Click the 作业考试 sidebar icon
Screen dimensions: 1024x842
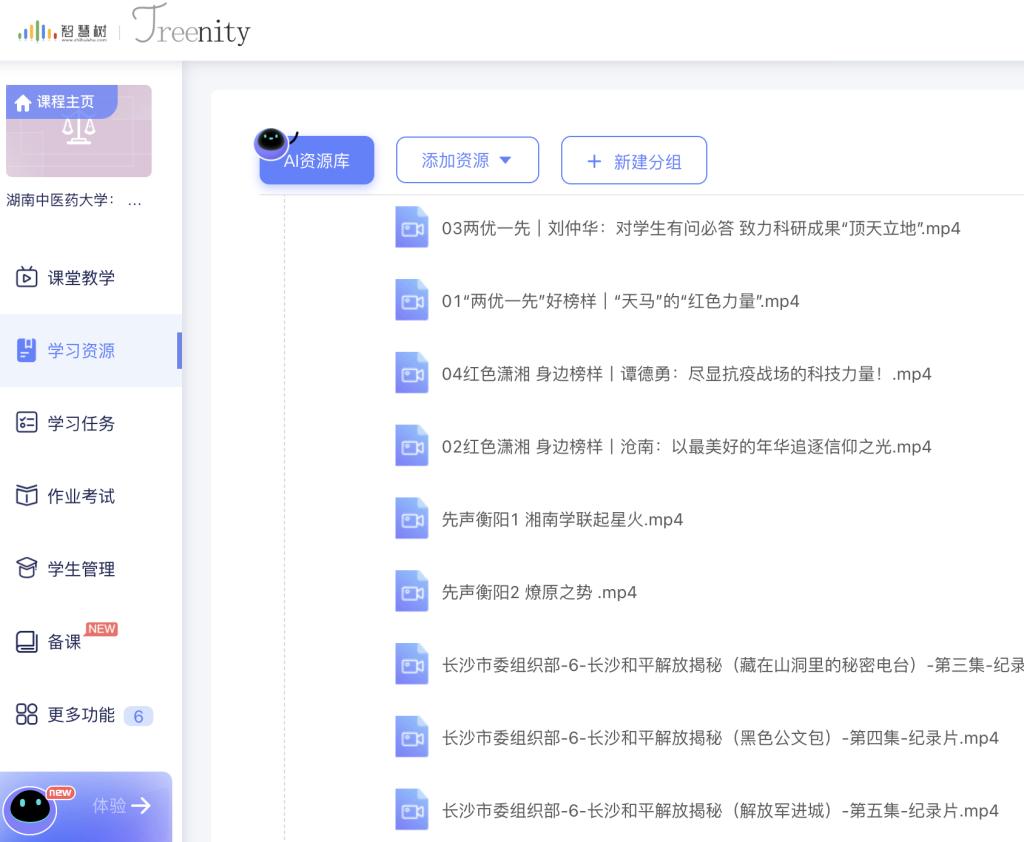27,496
